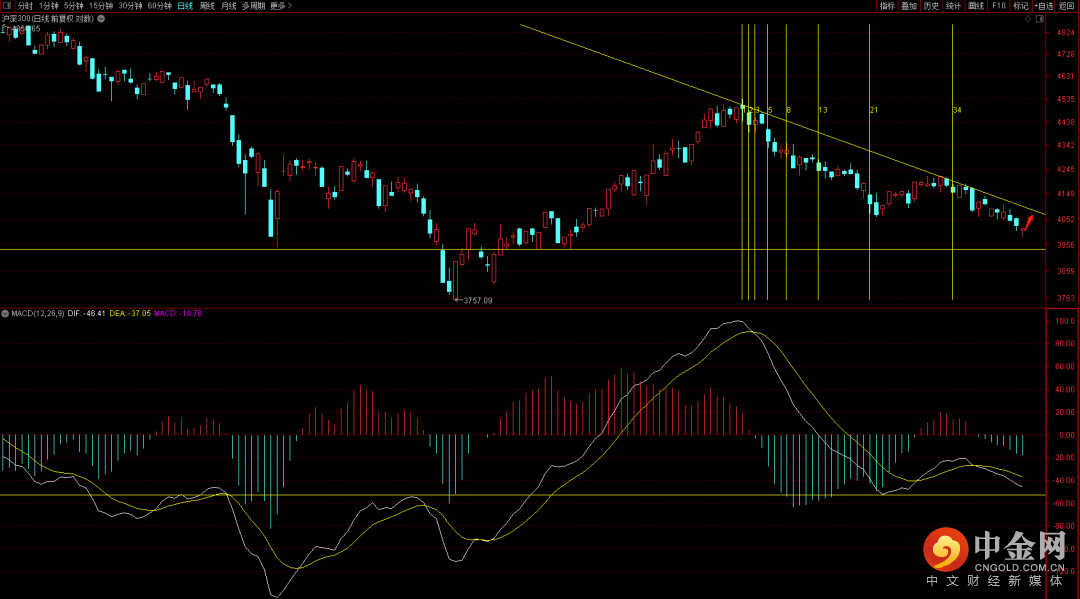The width and height of the screenshot is (1080, 599).
Task: Click the MACD(12,26,9) parameter label
Action: click(x=38, y=313)
